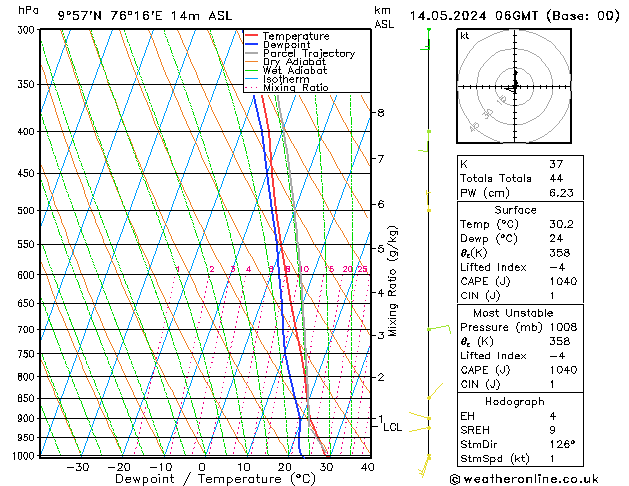Screen dimensions: 629x486
Task: Select the 'Parcel Trajectory' legend label
Action: [x=309, y=53]
